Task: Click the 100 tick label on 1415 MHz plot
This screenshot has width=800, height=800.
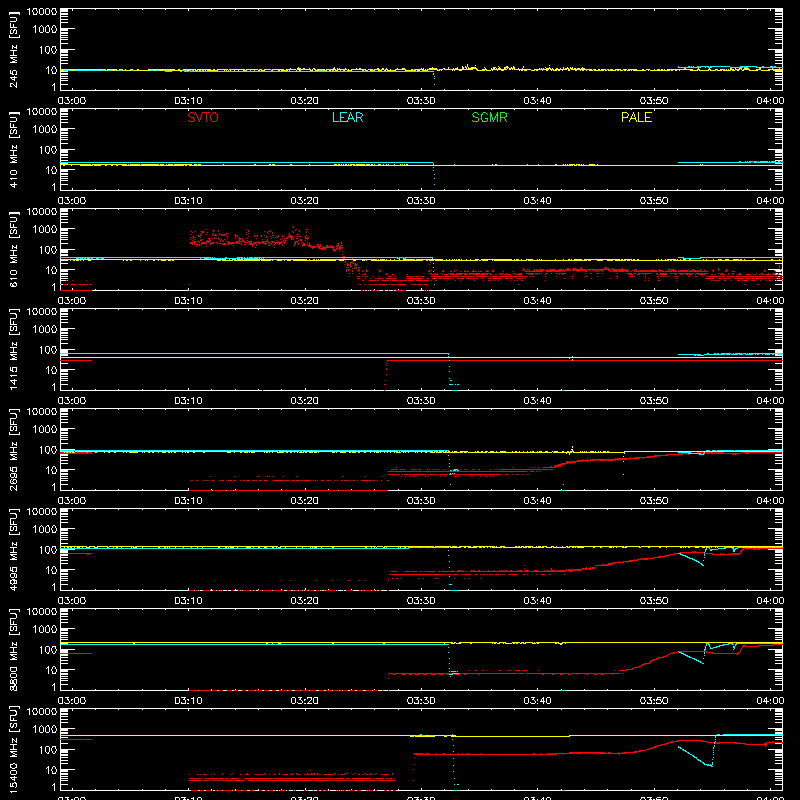Action: click(x=48, y=350)
